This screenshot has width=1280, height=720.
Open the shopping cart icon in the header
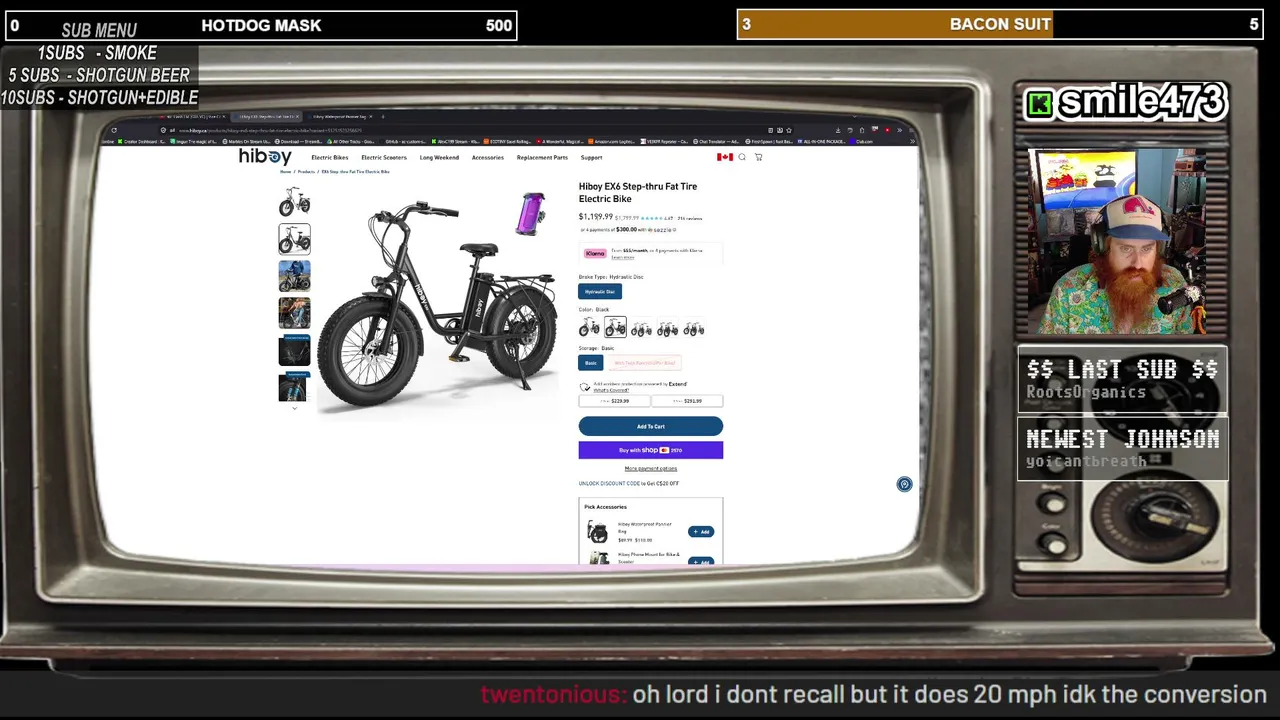click(x=758, y=157)
